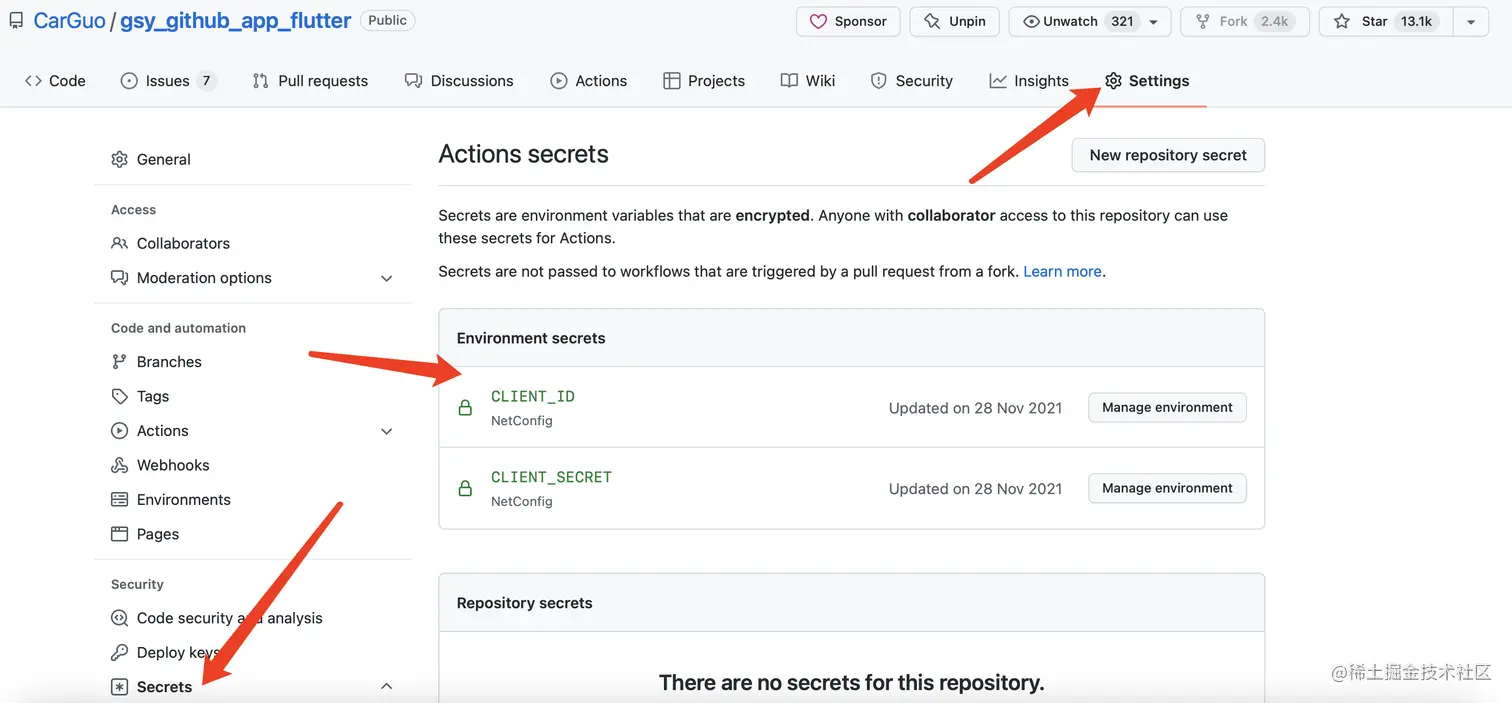Switch to the Code tab

55,81
